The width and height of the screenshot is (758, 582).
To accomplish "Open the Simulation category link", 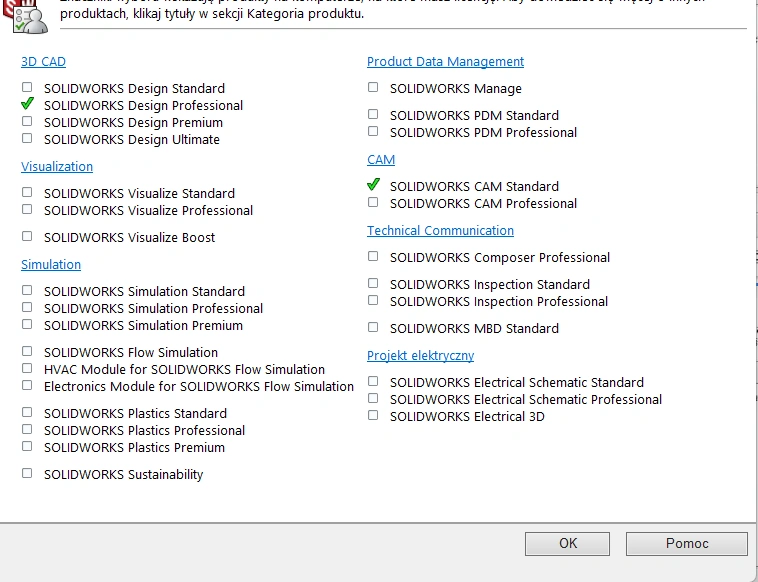I will coord(51,265).
